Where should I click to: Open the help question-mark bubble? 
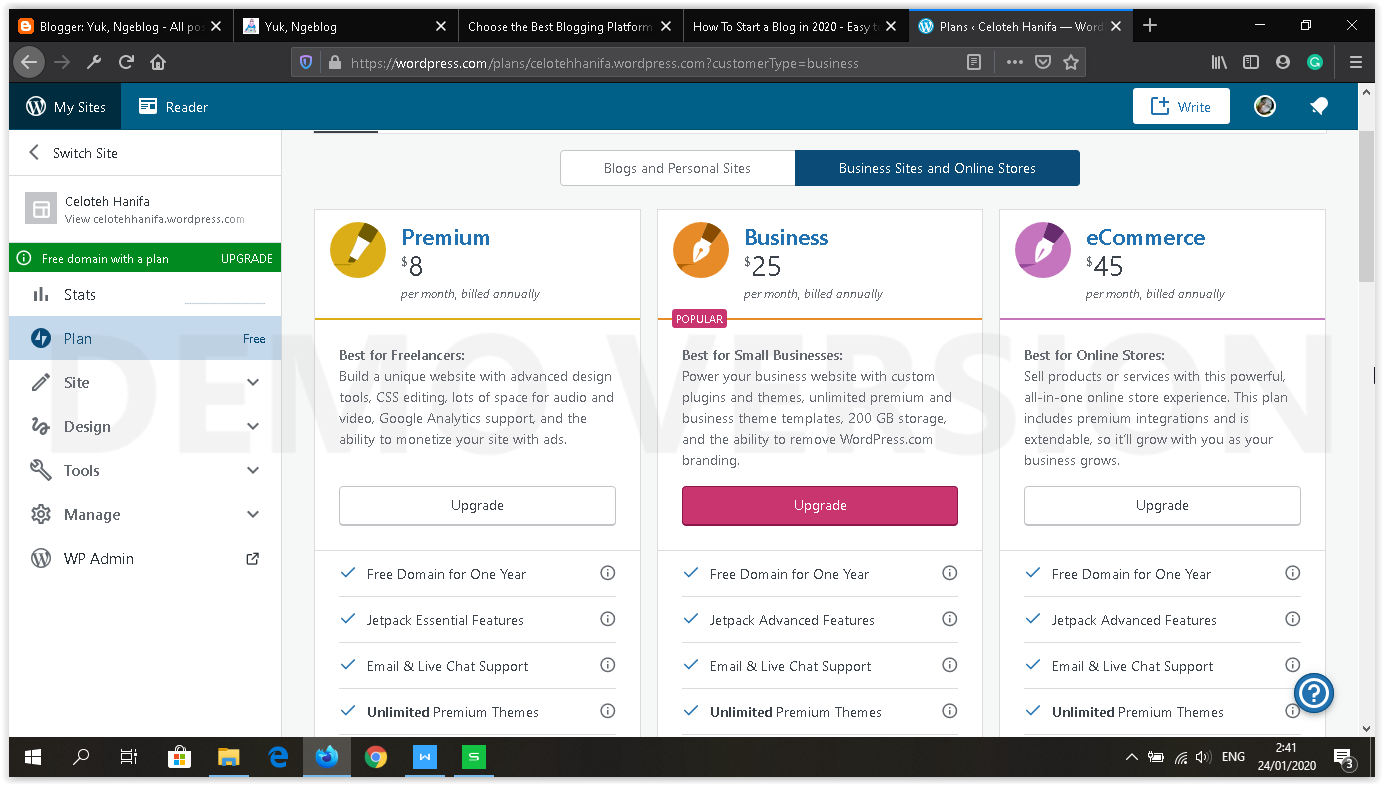click(1314, 693)
